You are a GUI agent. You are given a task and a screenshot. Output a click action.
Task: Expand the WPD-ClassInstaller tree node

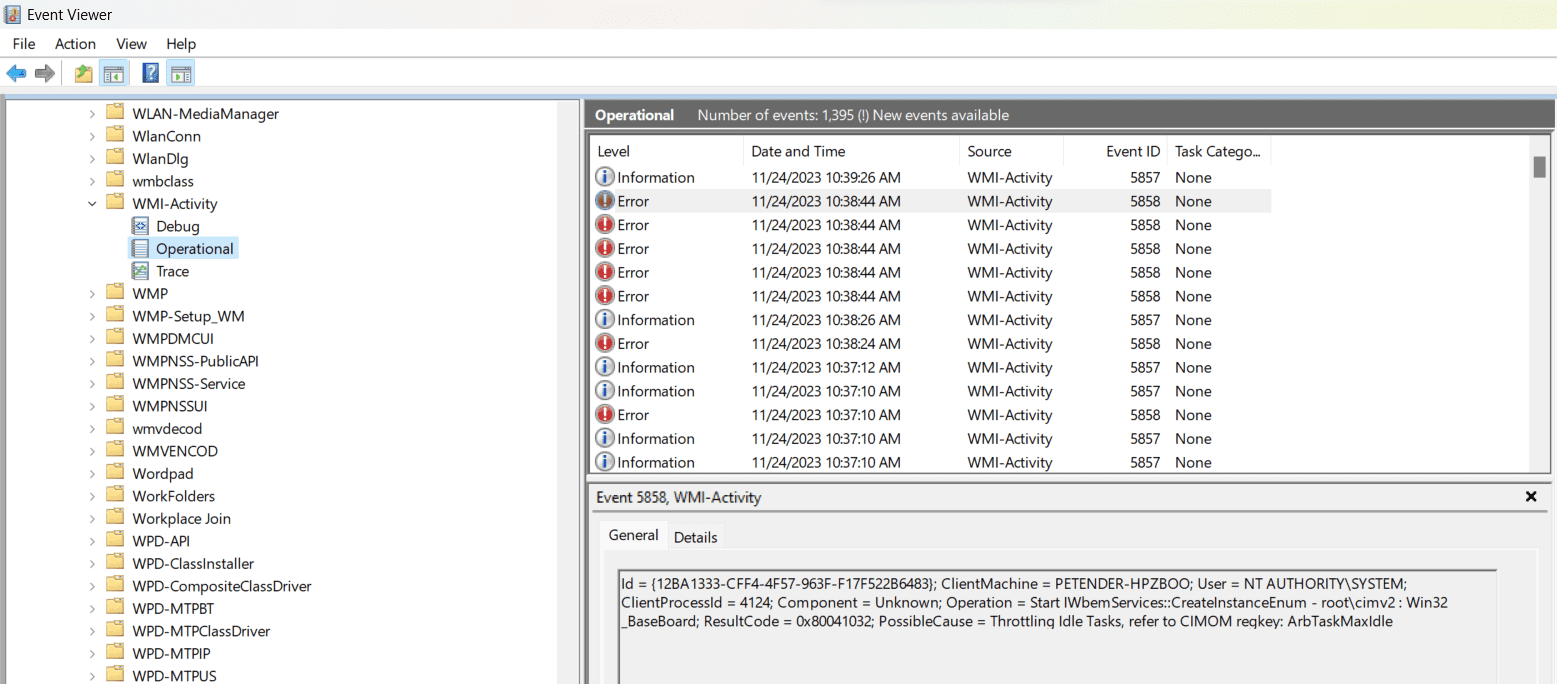92,563
